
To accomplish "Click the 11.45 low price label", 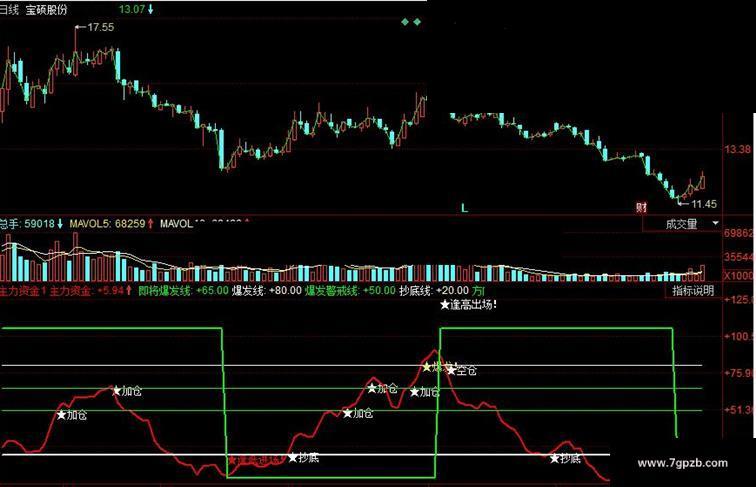I will click(x=703, y=204).
